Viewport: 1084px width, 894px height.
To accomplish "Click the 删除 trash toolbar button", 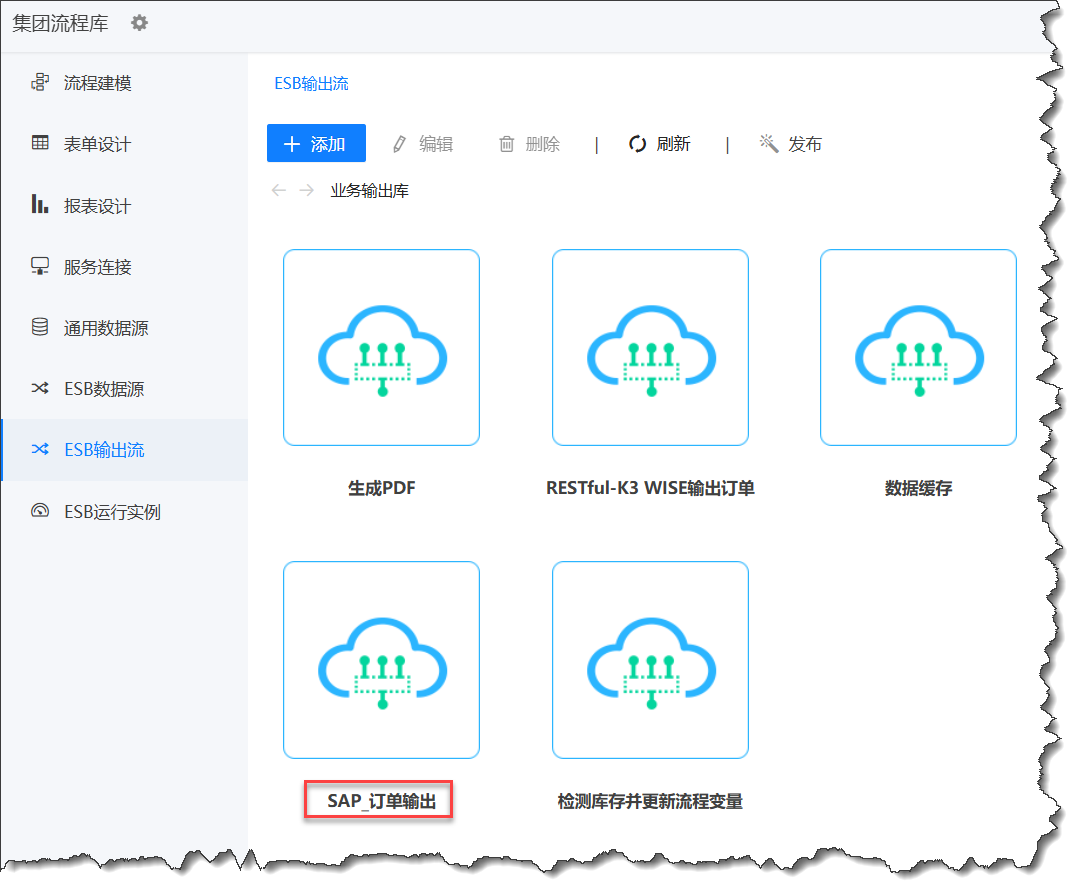I will [529, 144].
